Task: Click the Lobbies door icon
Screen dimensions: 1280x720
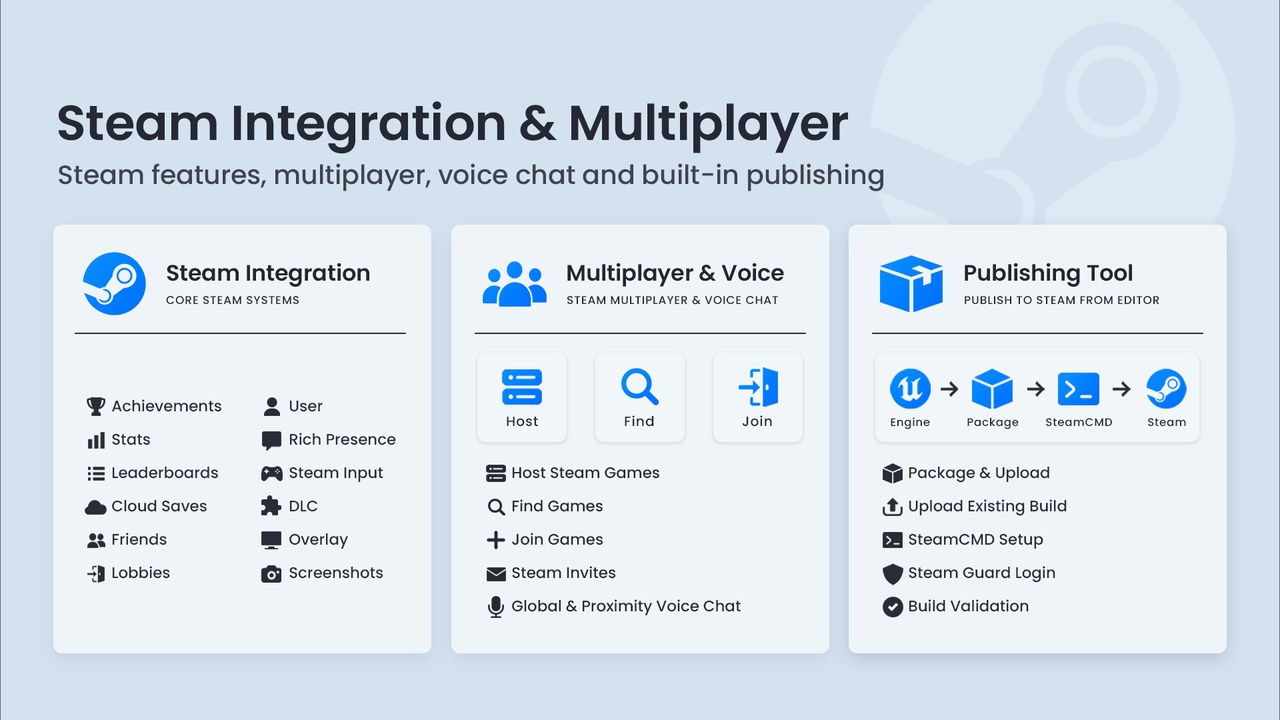Action: coord(96,573)
